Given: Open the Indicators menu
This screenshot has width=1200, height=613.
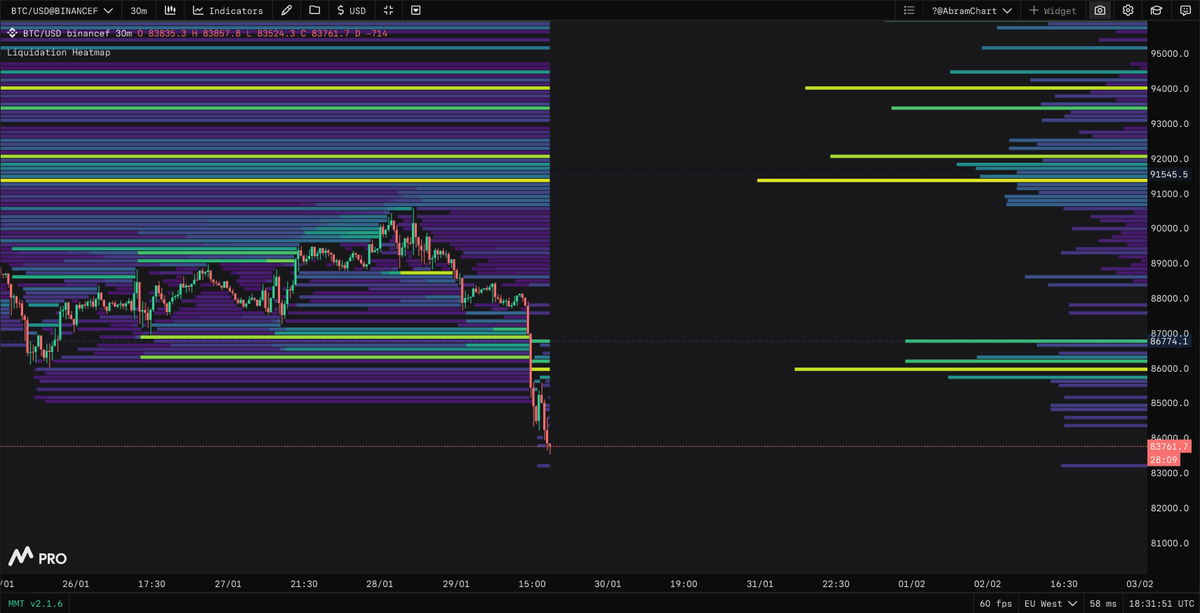Looking at the screenshot, I should (228, 10).
